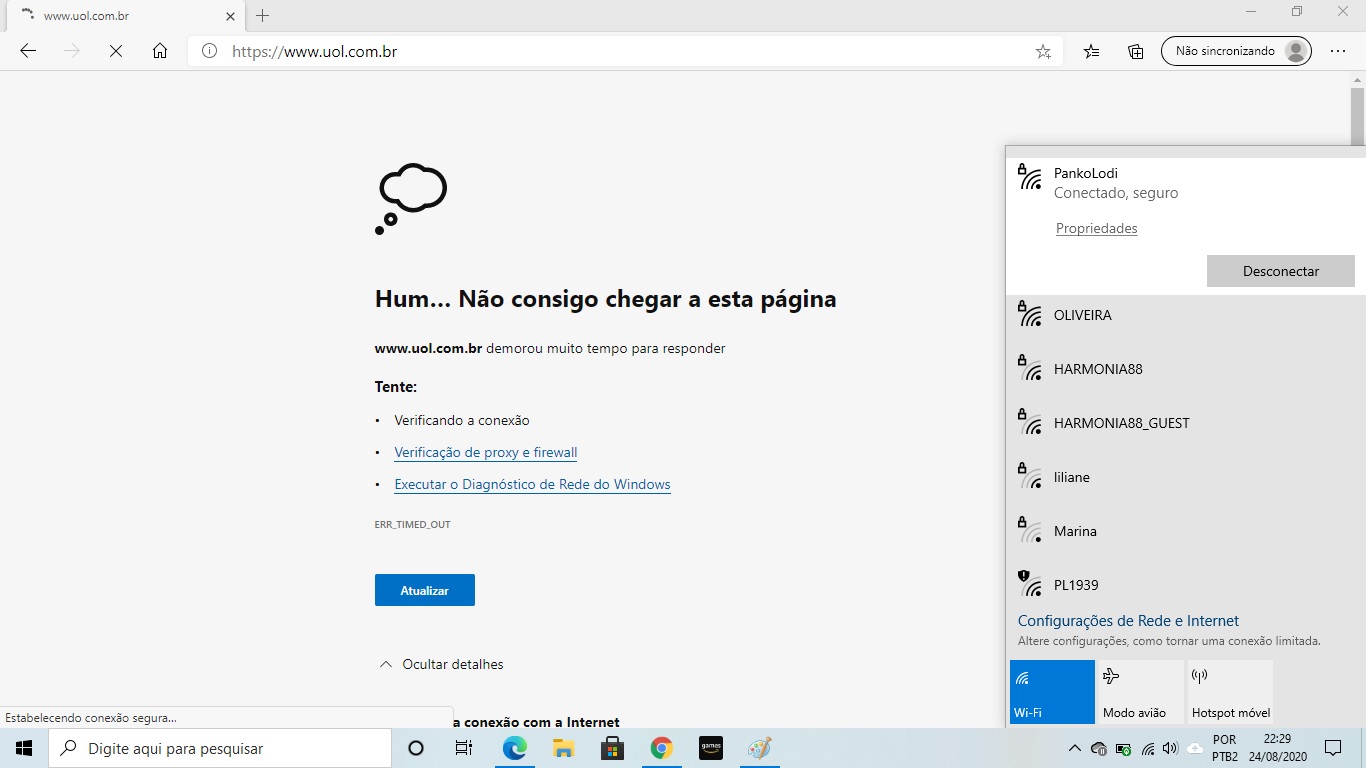Close the www.uol.com.br tab

[x=230, y=16]
